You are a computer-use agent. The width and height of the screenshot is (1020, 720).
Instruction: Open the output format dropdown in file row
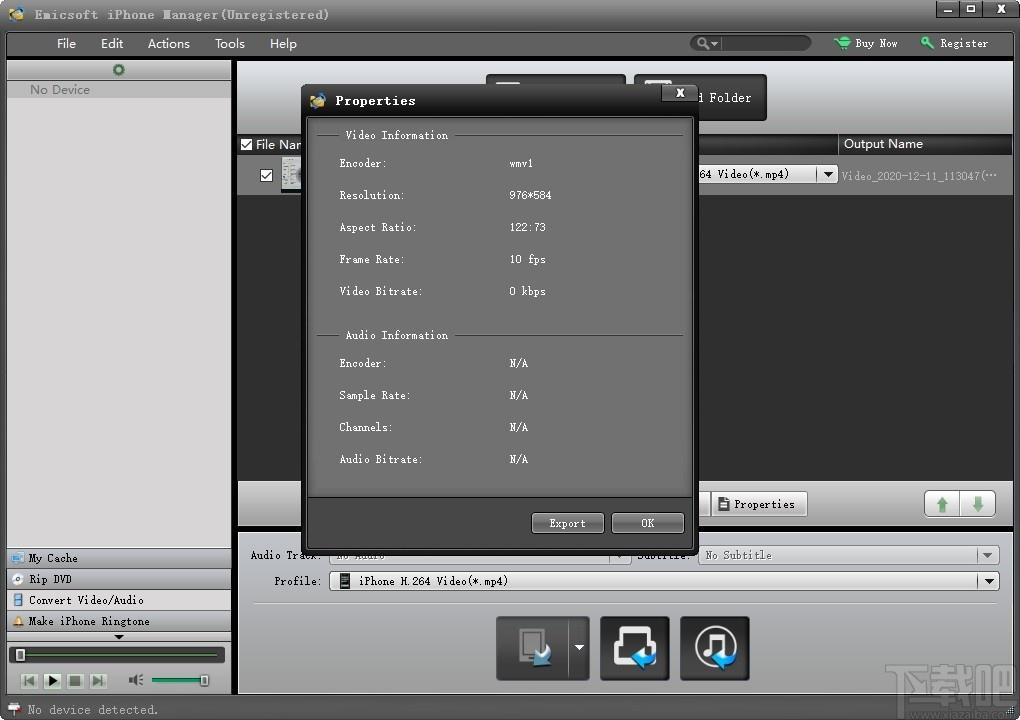pyautogui.click(x=827, y=174)
